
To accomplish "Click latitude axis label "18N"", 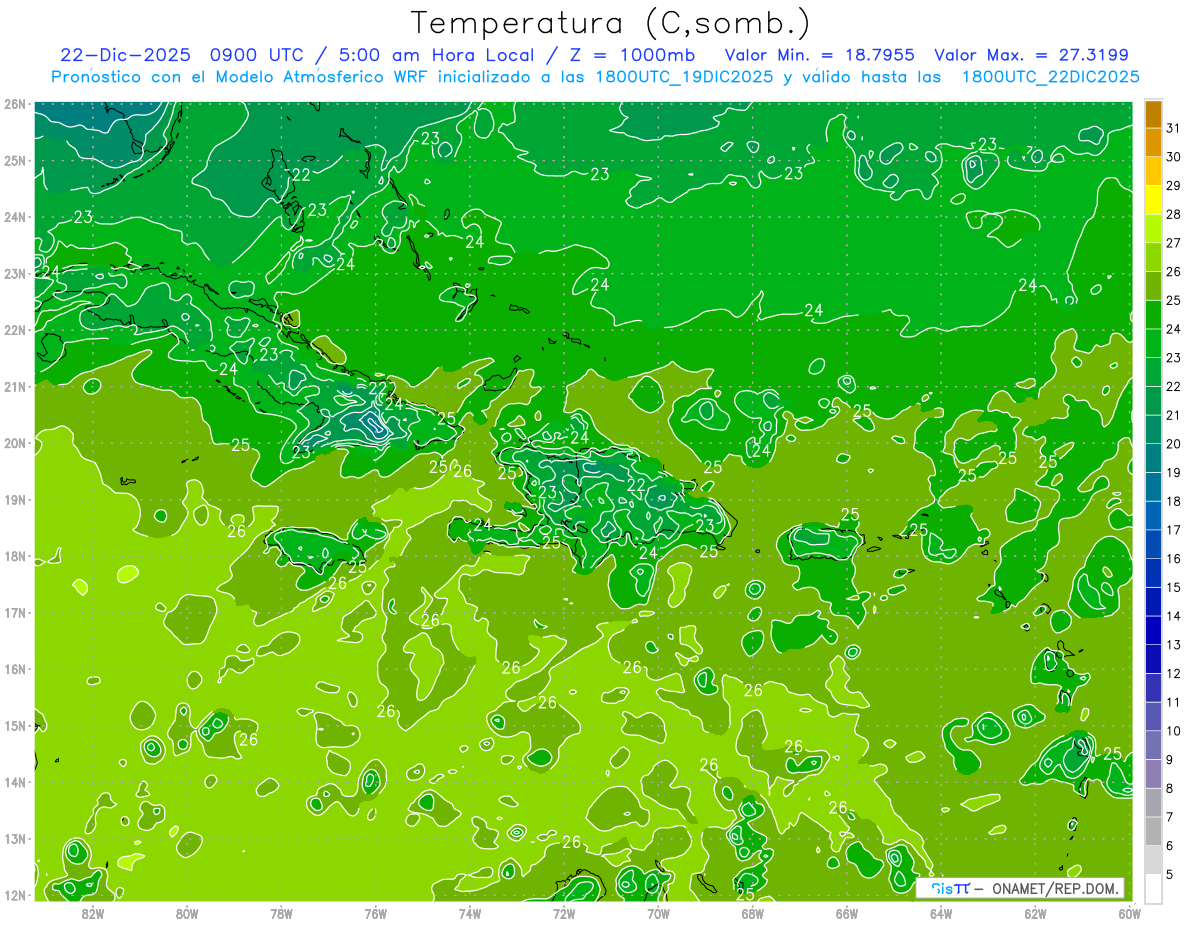I will tap(14, 556).
